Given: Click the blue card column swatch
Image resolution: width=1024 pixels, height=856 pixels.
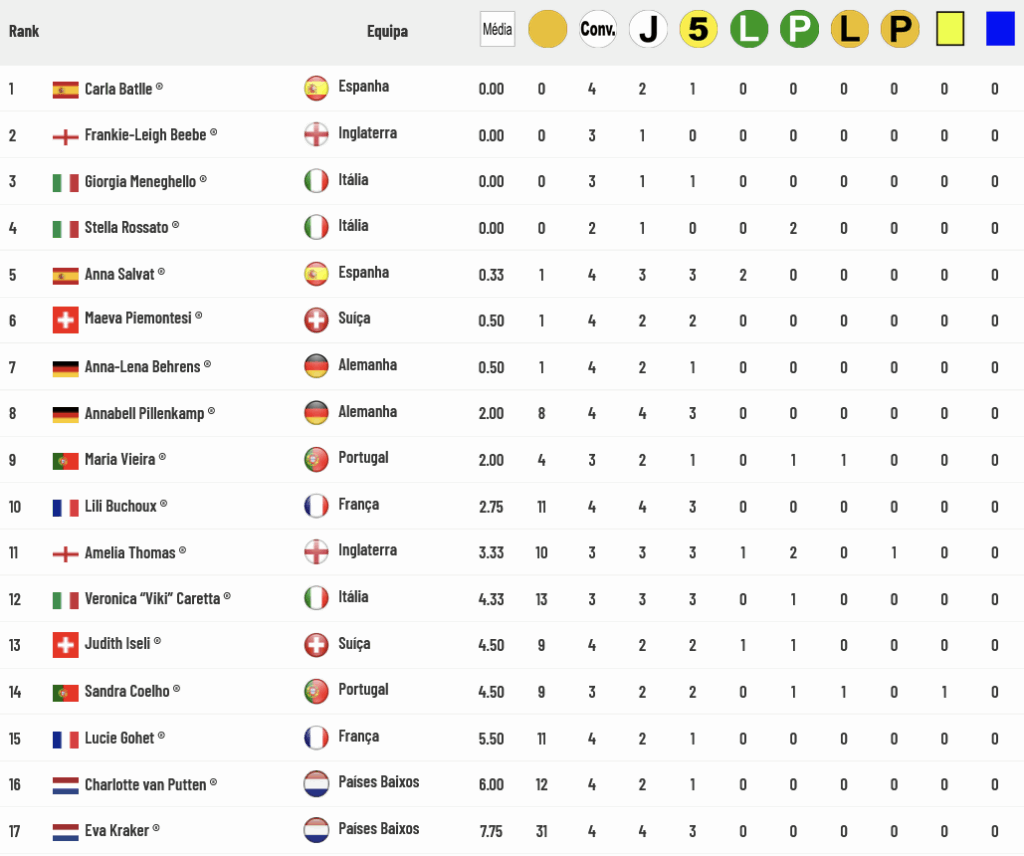Looking at the screenshot, I should (1000, 29).
